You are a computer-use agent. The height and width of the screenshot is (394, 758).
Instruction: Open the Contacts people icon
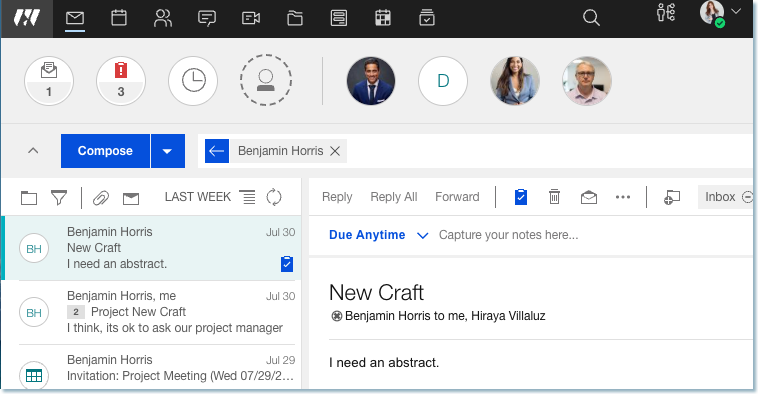point(162,18)
